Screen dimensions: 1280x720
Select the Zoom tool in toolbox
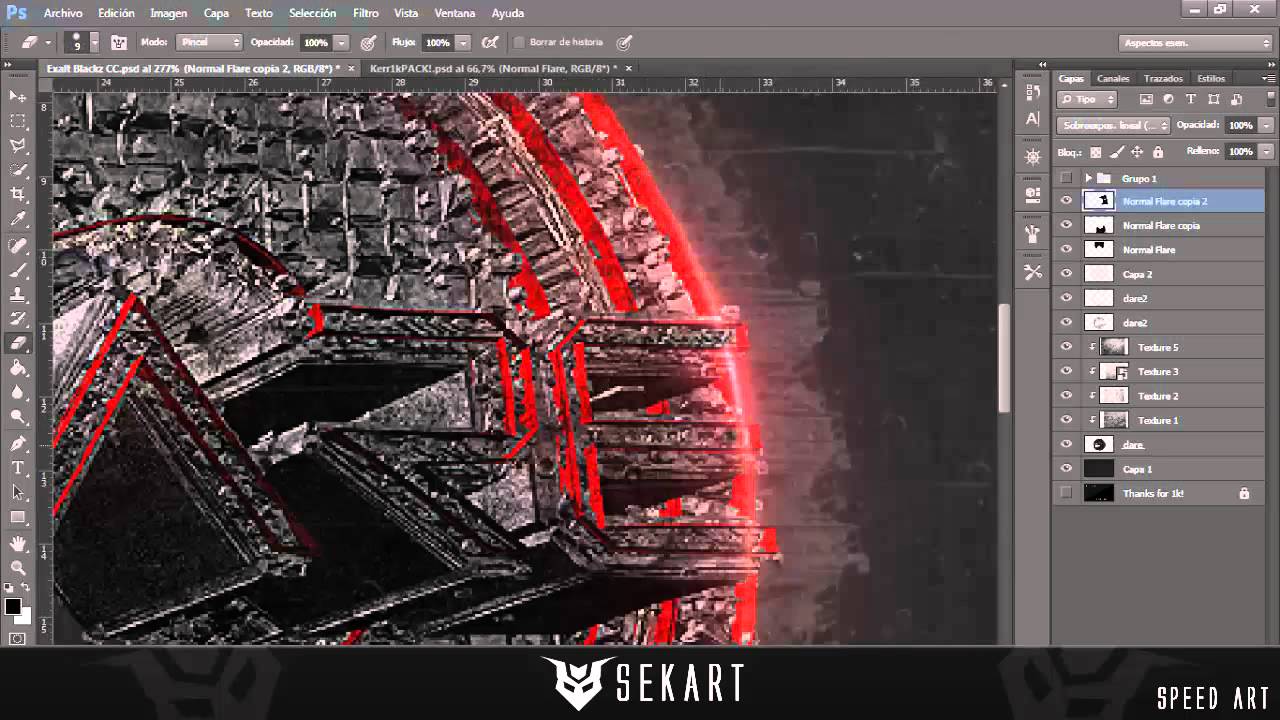(18, 567)
